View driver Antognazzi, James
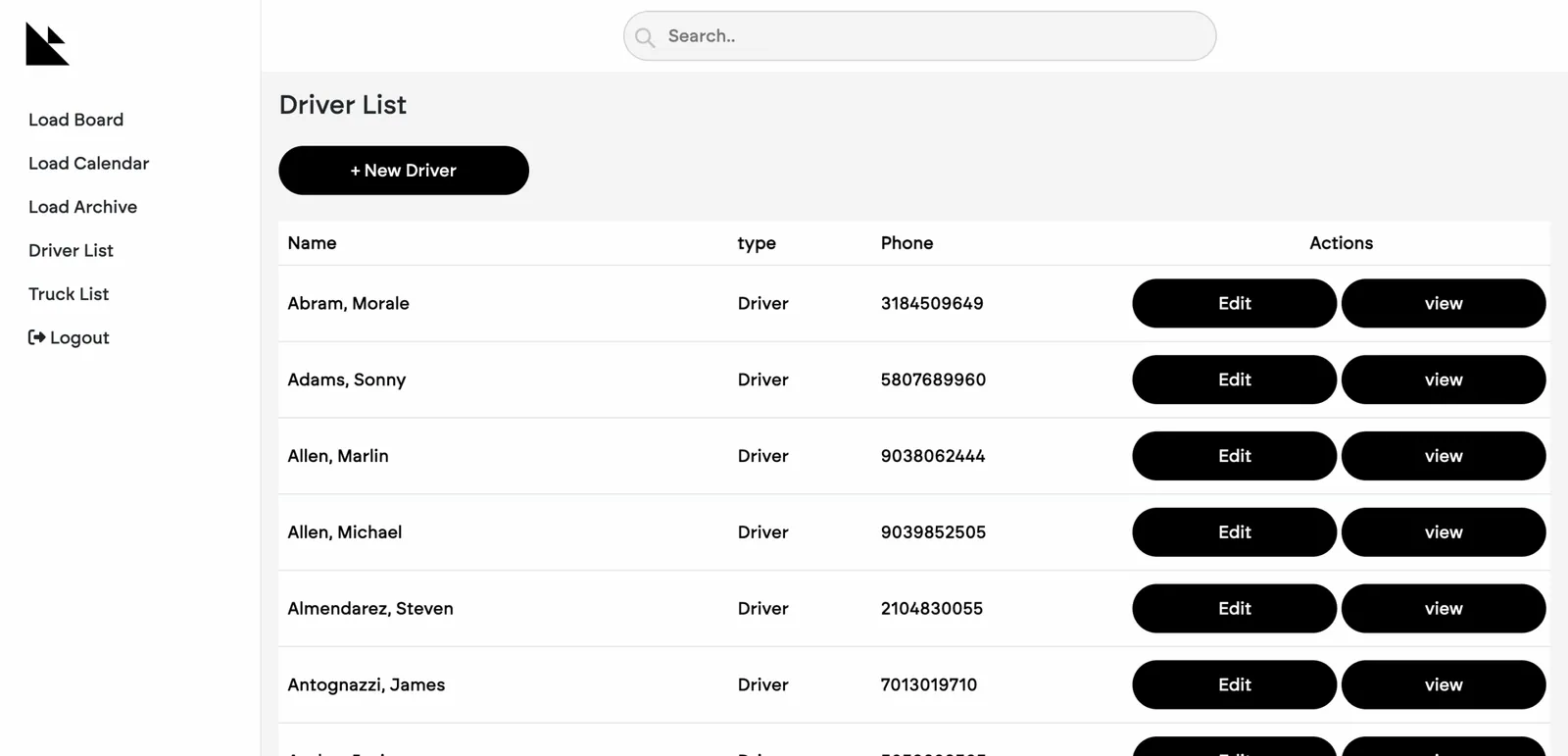This screenshot has width=1568, height=756. (1444, 684)
